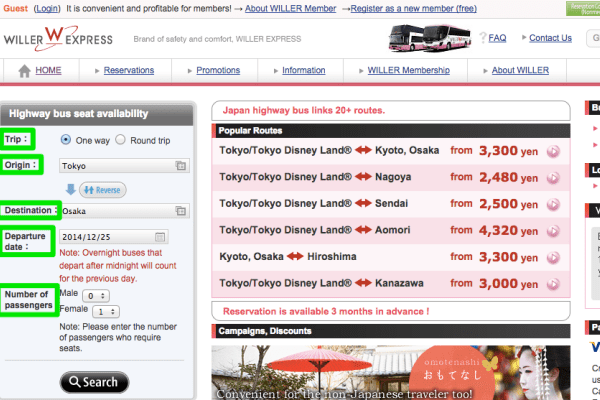Click the arrow button for Nagoya route
The image size is (600, 400).
[553, 177]
